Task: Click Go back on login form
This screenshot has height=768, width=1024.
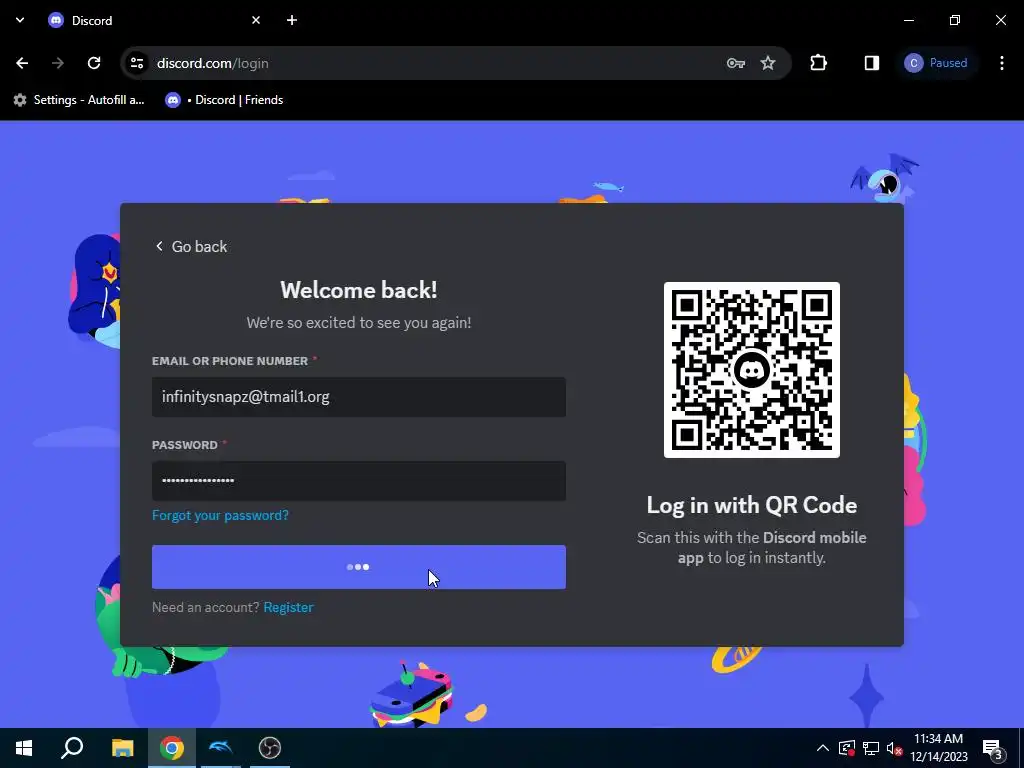Action: point(191,246)
